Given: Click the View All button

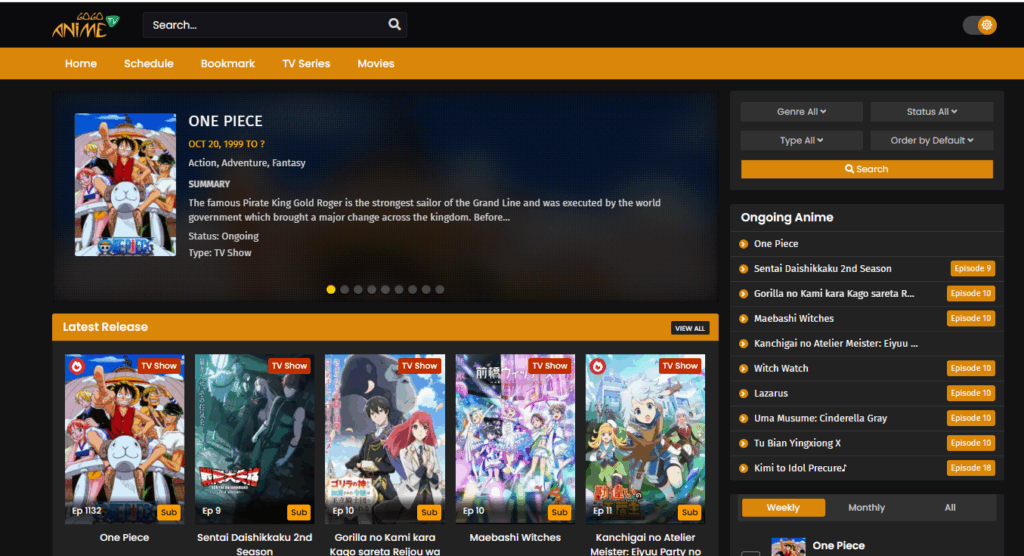Looking at the screenshot, I should point(690,328).
